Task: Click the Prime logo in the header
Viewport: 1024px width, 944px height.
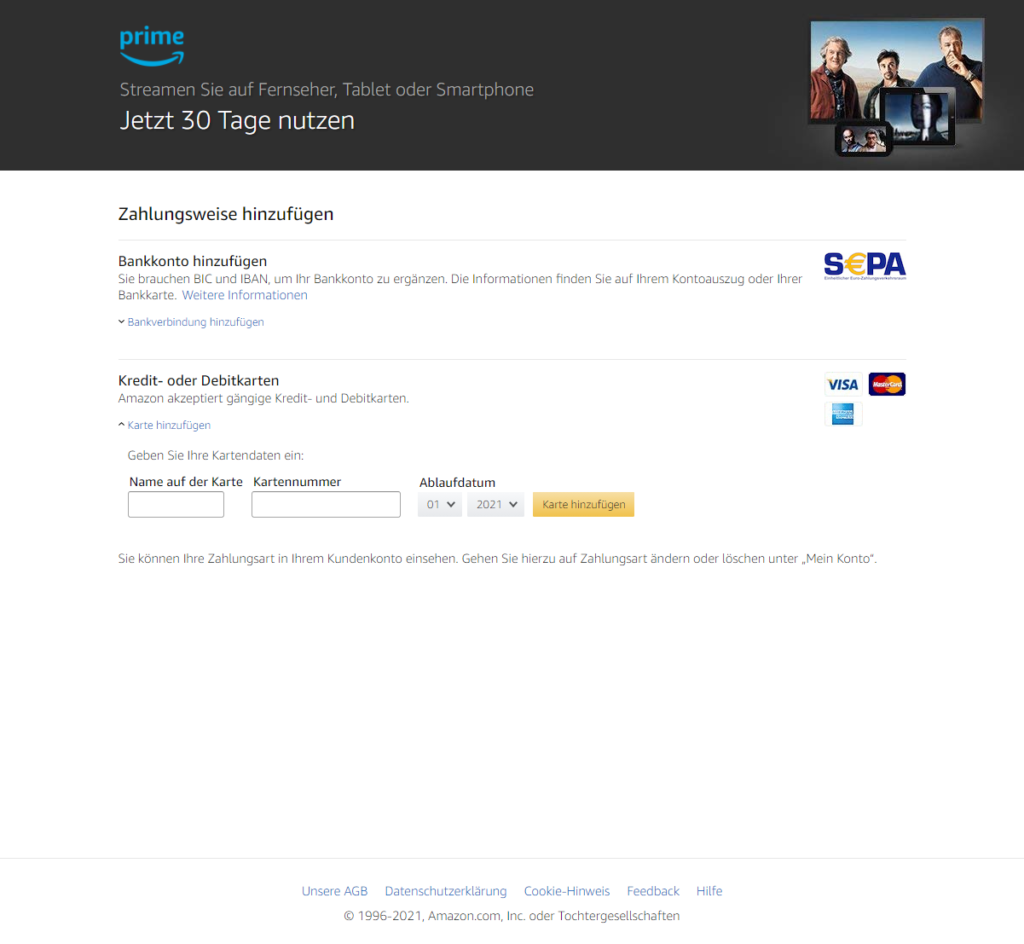Action: click(152, 46)
